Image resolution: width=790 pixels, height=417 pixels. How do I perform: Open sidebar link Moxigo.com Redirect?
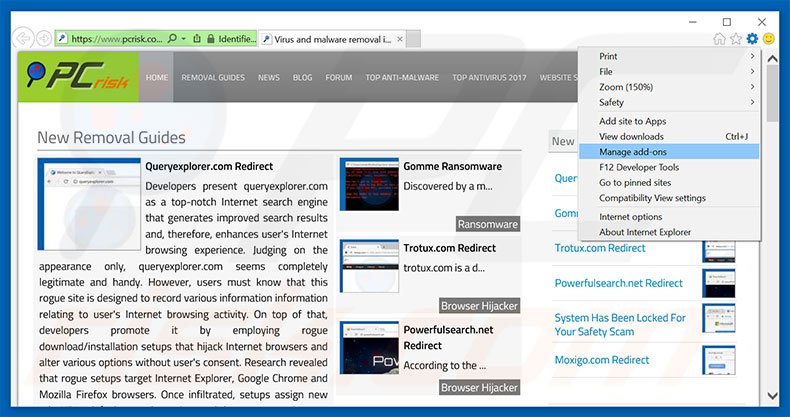point(602,360)
